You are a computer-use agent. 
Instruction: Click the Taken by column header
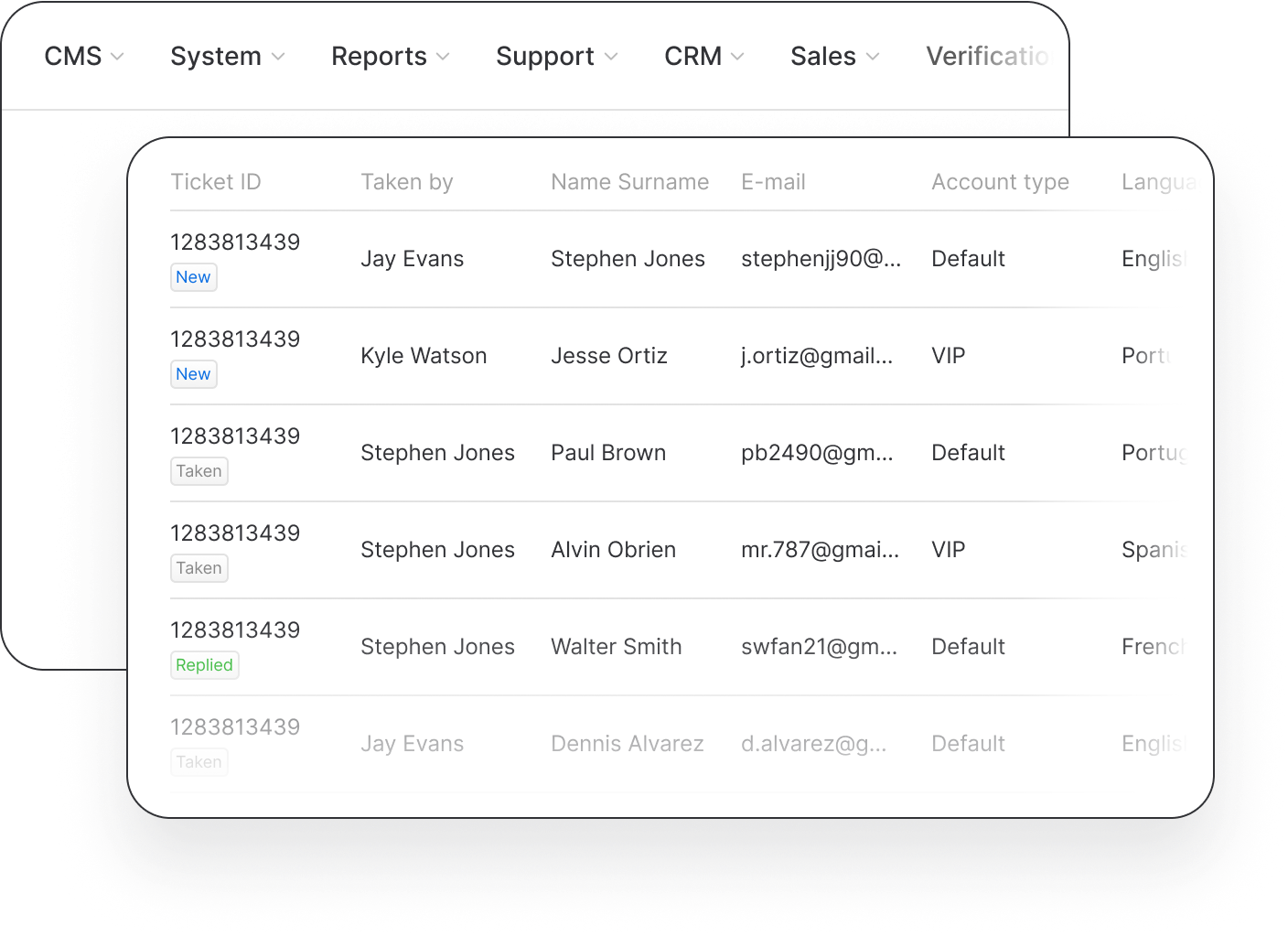point(406,182)
